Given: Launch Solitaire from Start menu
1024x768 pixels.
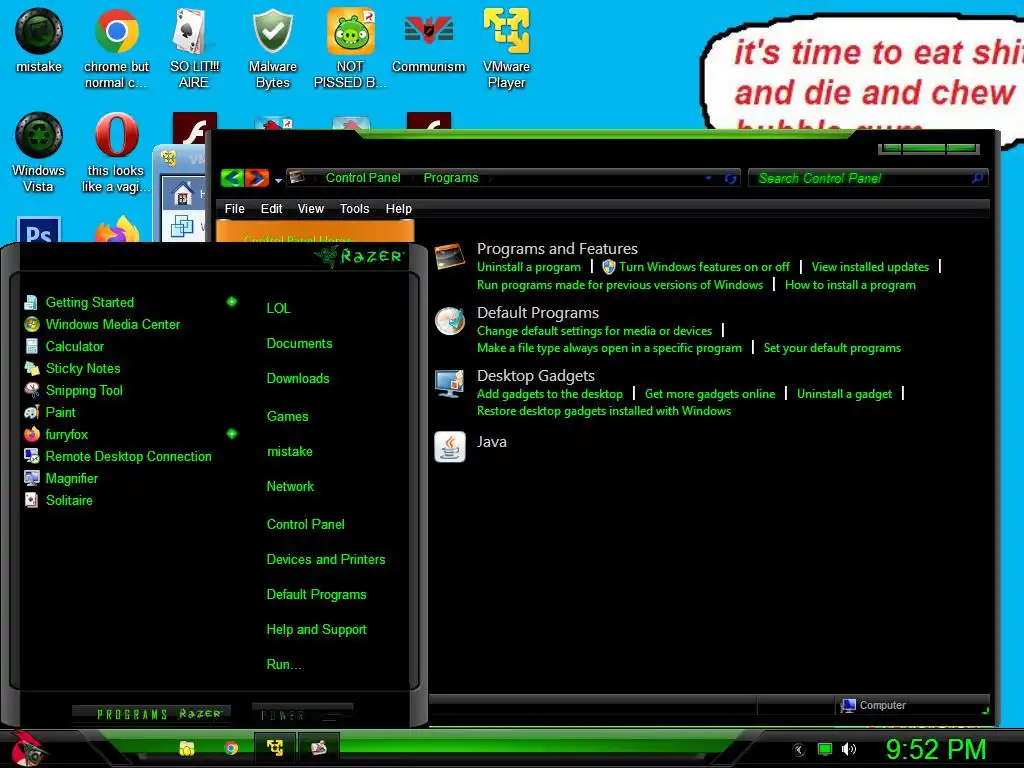Looking at the screenshot, I should click(69, 500).
